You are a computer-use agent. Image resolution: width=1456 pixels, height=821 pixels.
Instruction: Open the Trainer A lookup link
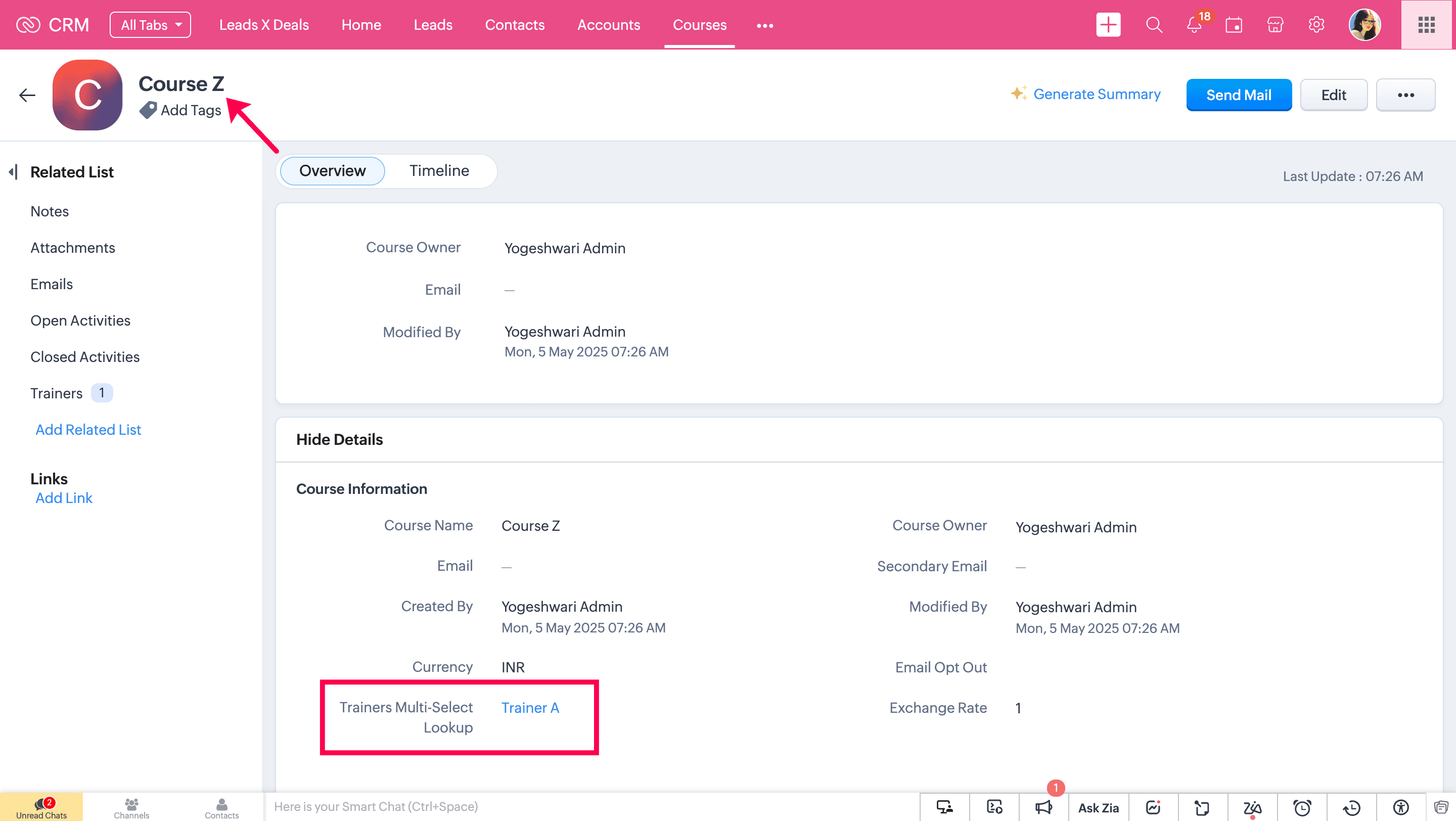pyautogui.click(x=530, y=707)
